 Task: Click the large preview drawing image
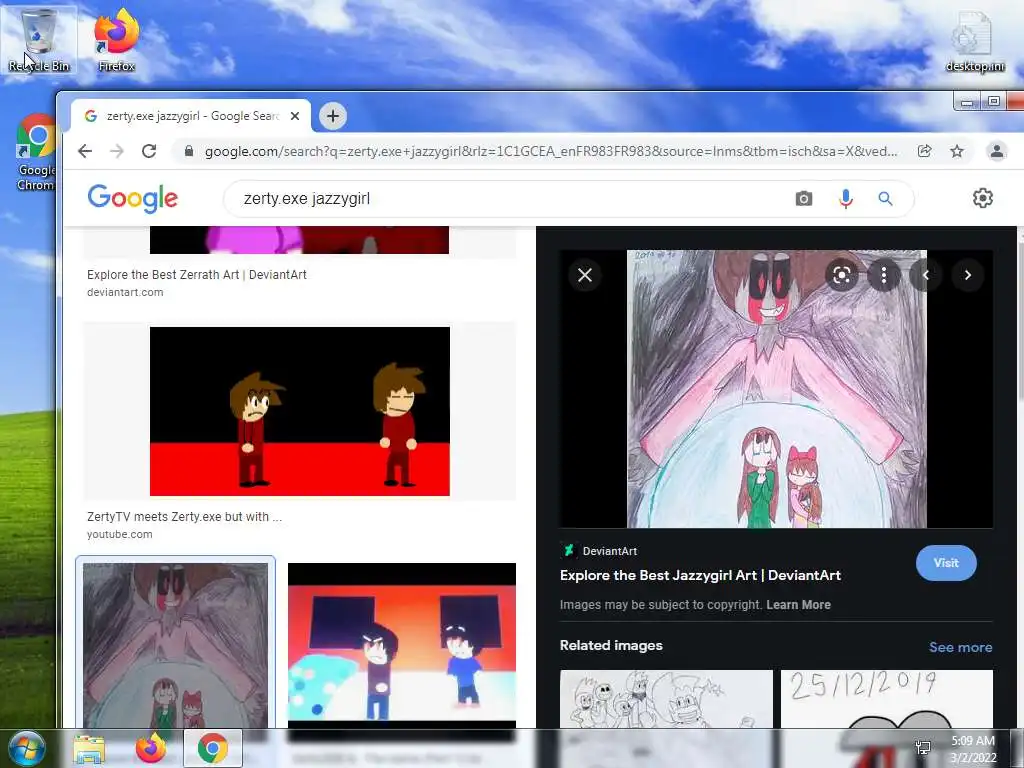tap(776, 389)
